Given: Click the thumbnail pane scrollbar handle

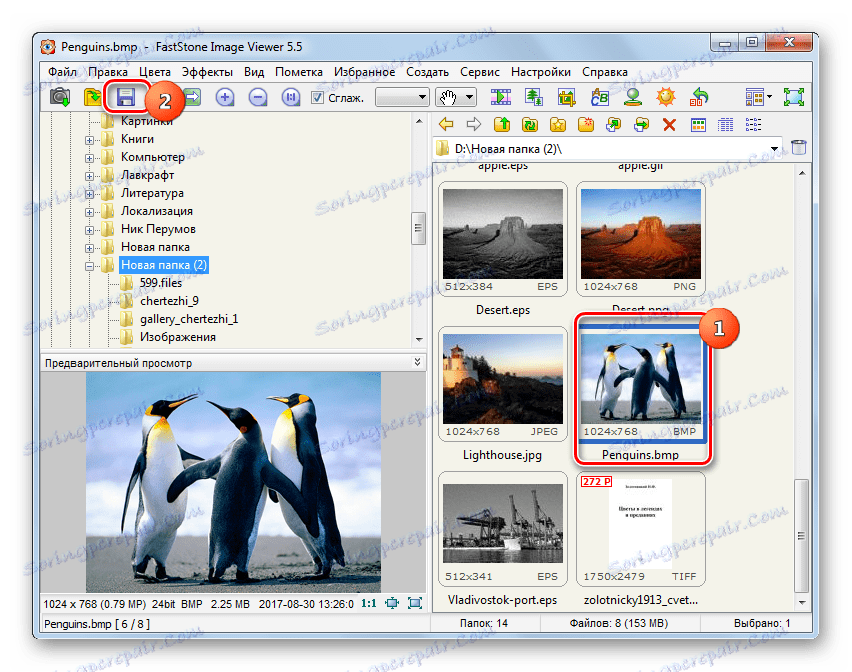Looking at the screenshot, I should (801, 536).
